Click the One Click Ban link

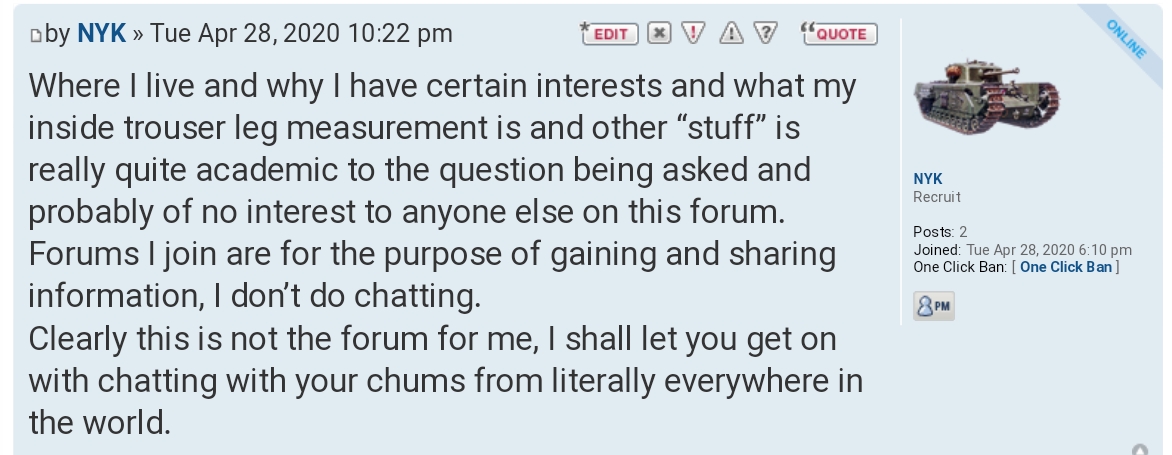click(1065, 267)
